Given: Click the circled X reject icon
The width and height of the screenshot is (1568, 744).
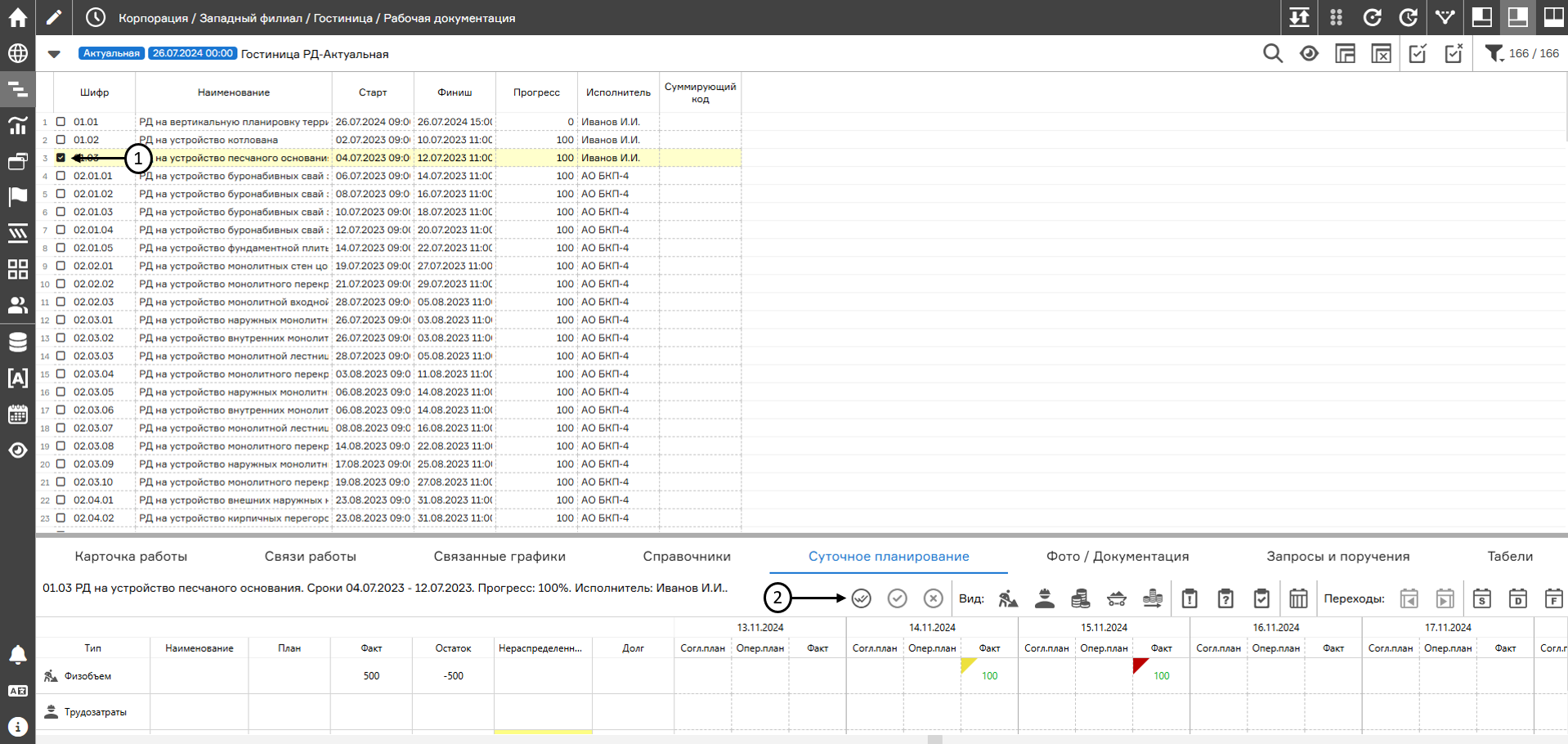Looking at the screenshot, I should coord(933,598).
